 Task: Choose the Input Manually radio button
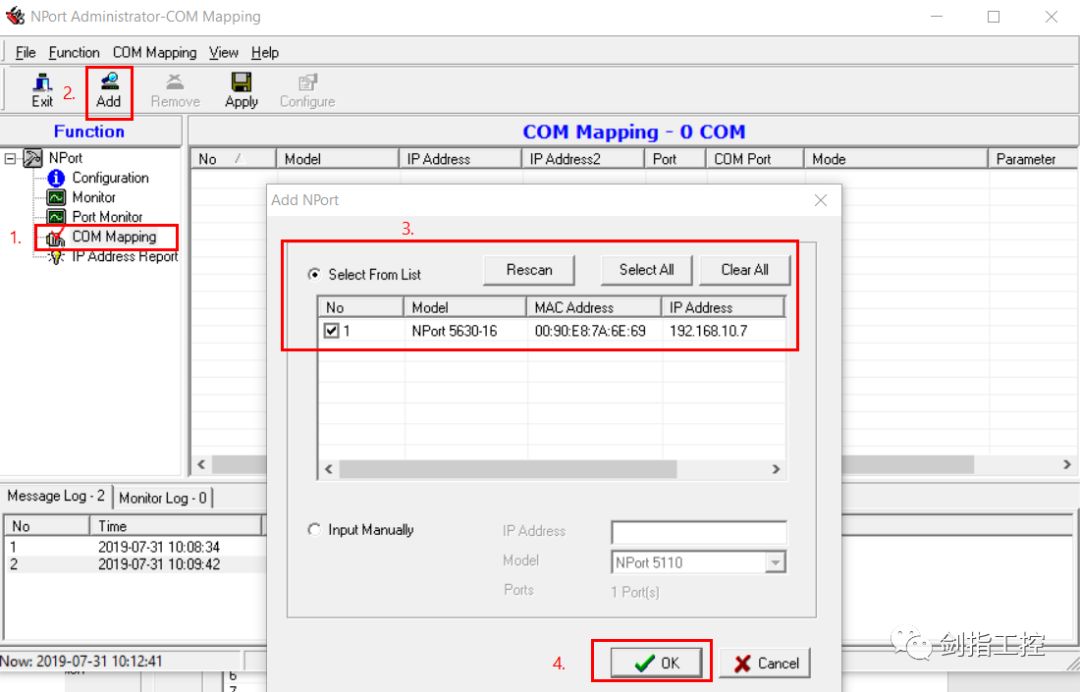[314, 530]
